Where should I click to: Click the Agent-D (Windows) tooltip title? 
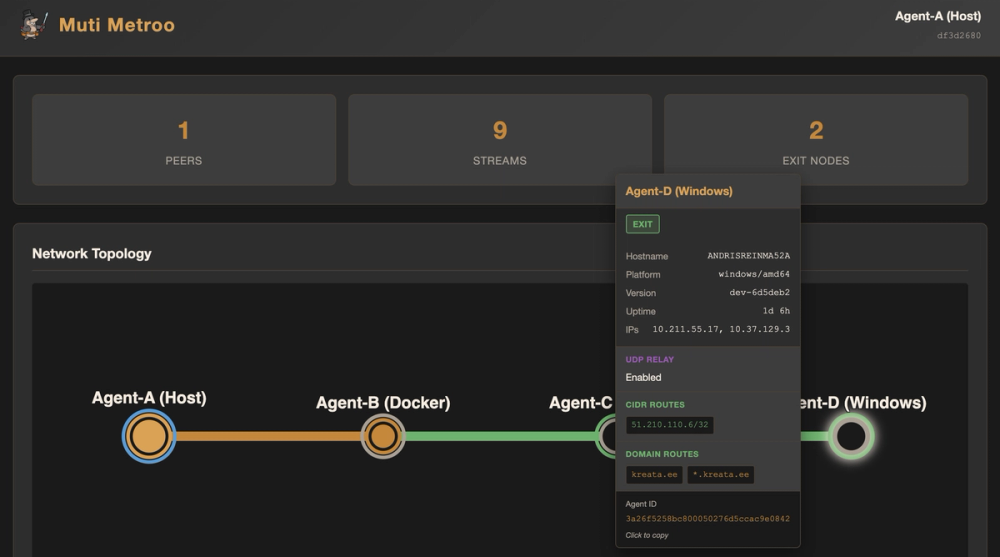[679, 191]
